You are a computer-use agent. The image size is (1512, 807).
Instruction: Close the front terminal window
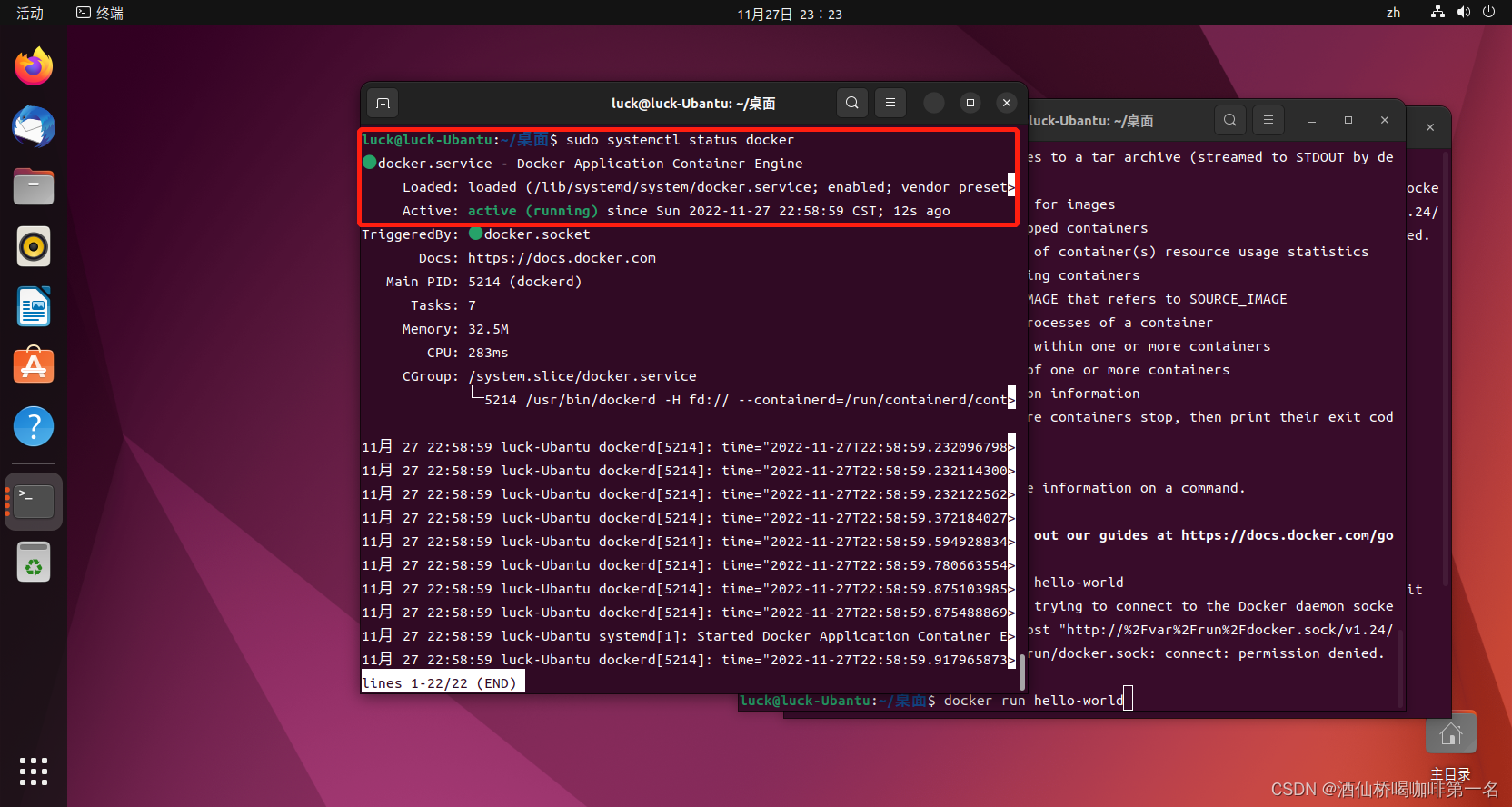pyautogui.click(x=1007, y=104)
